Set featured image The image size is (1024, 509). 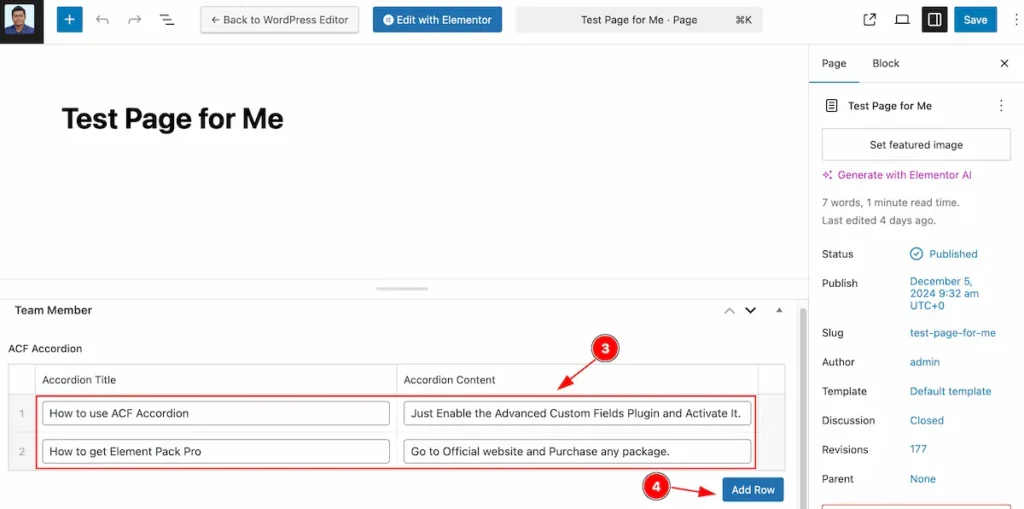pyautogui.click(x=916, y=144)
